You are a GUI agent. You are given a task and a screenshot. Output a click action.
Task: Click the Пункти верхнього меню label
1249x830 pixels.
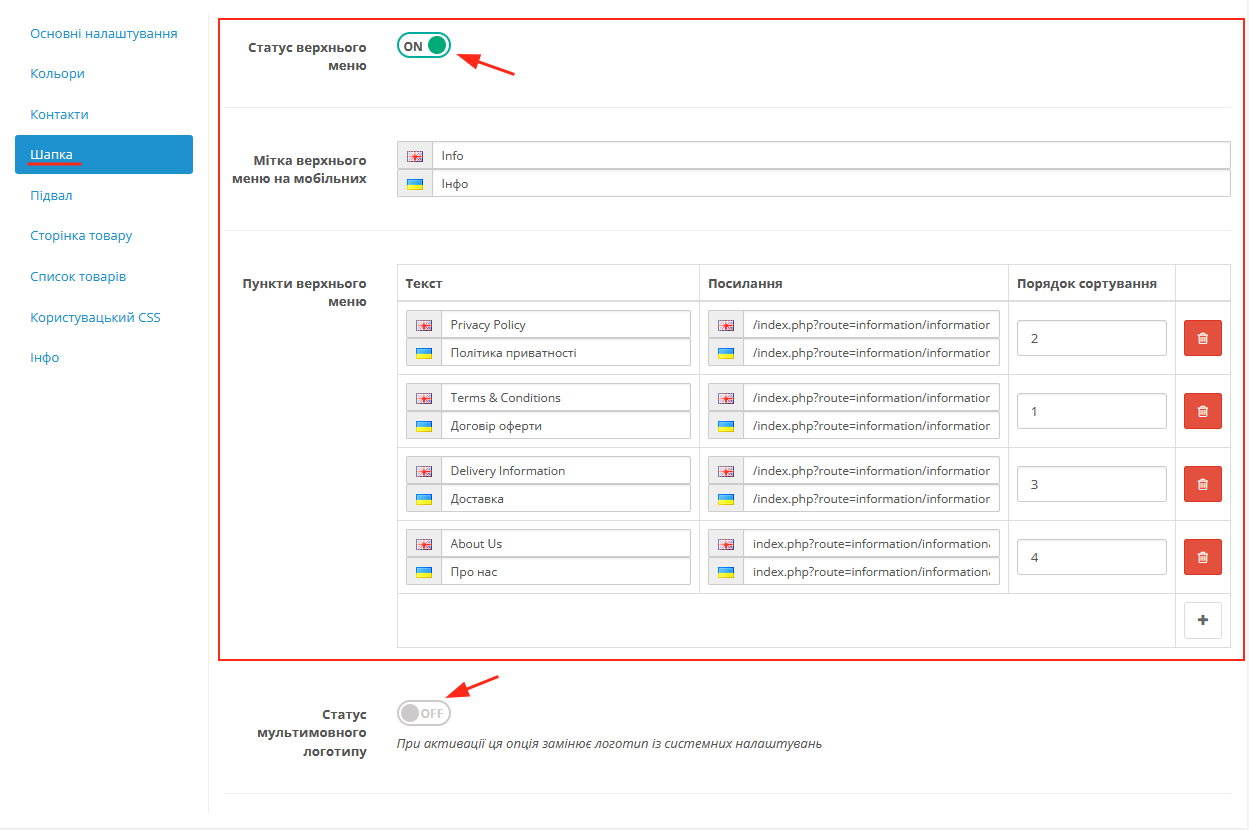pyautogui.click(x=305, y=293)
